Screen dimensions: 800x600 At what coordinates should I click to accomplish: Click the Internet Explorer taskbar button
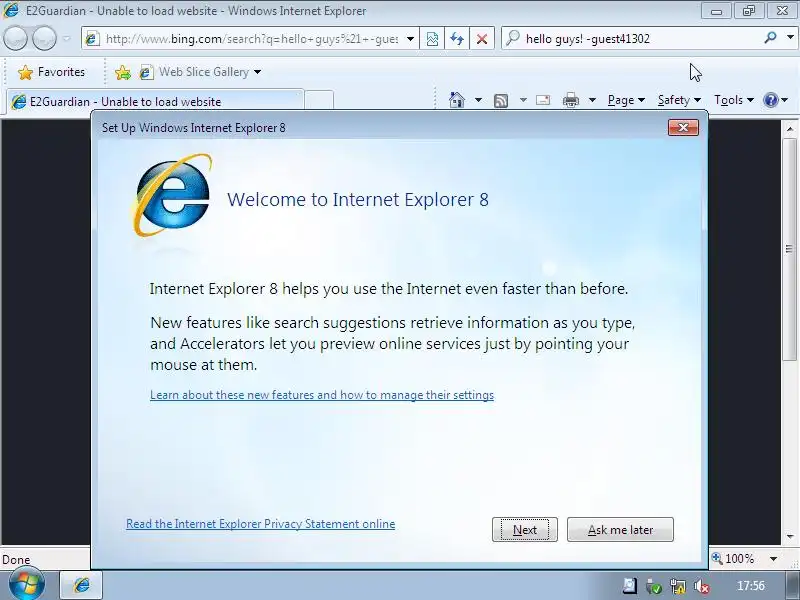[82, 585]
